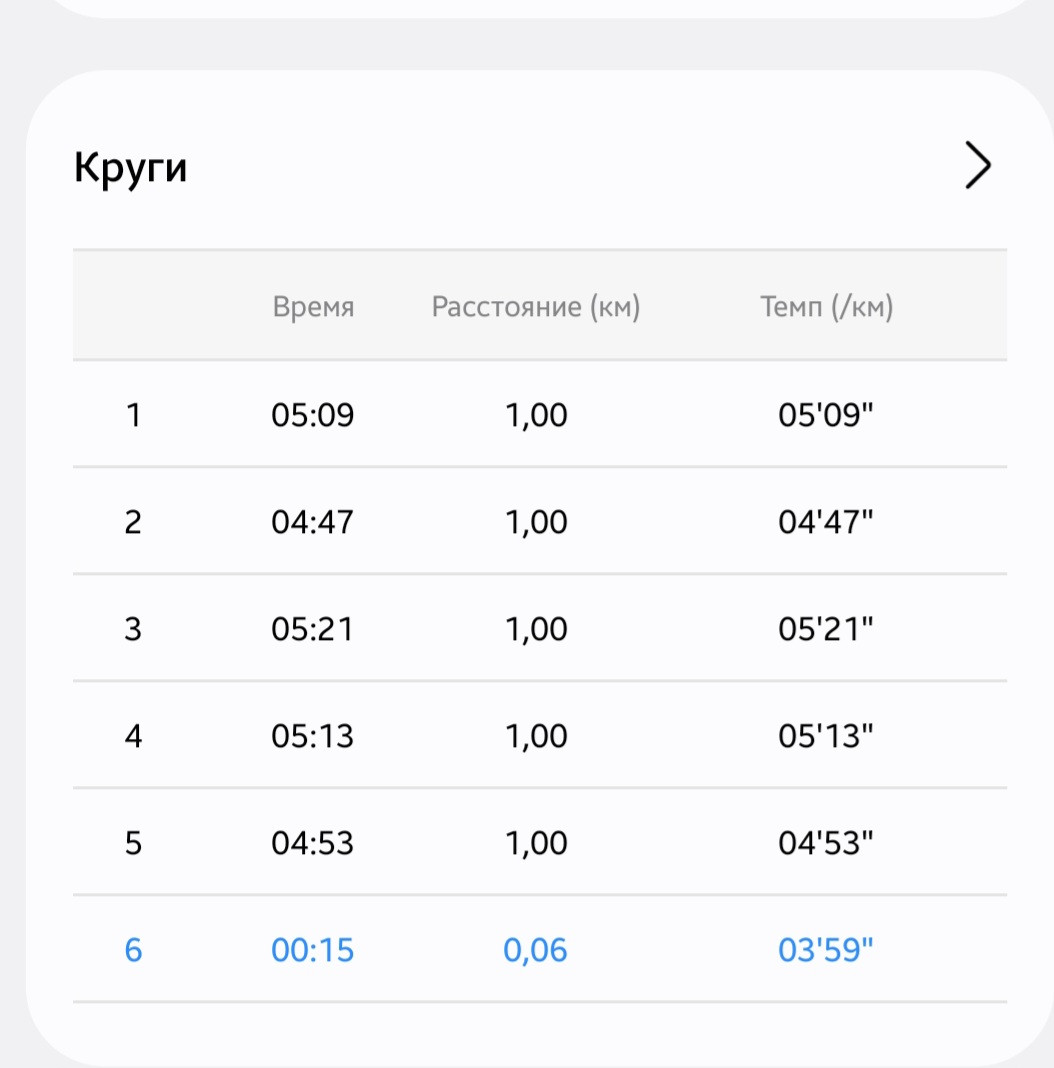Tap lap 2 time 04:47

(x=313, y=522)
